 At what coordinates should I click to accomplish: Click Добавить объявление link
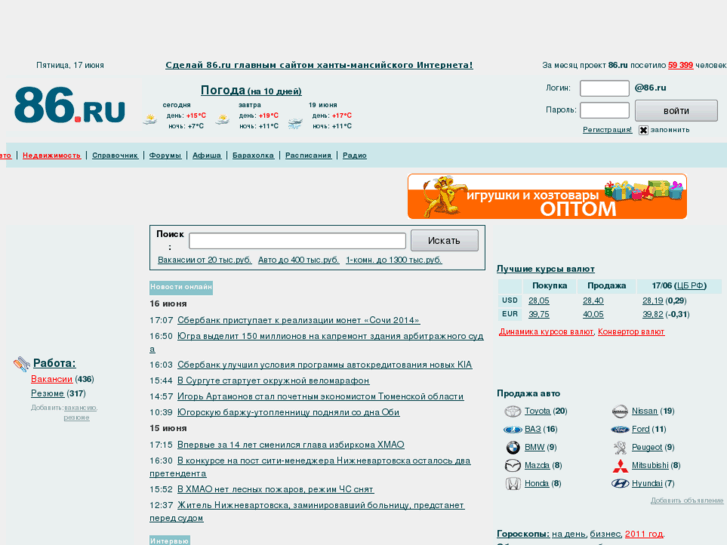tap(687, 500)
